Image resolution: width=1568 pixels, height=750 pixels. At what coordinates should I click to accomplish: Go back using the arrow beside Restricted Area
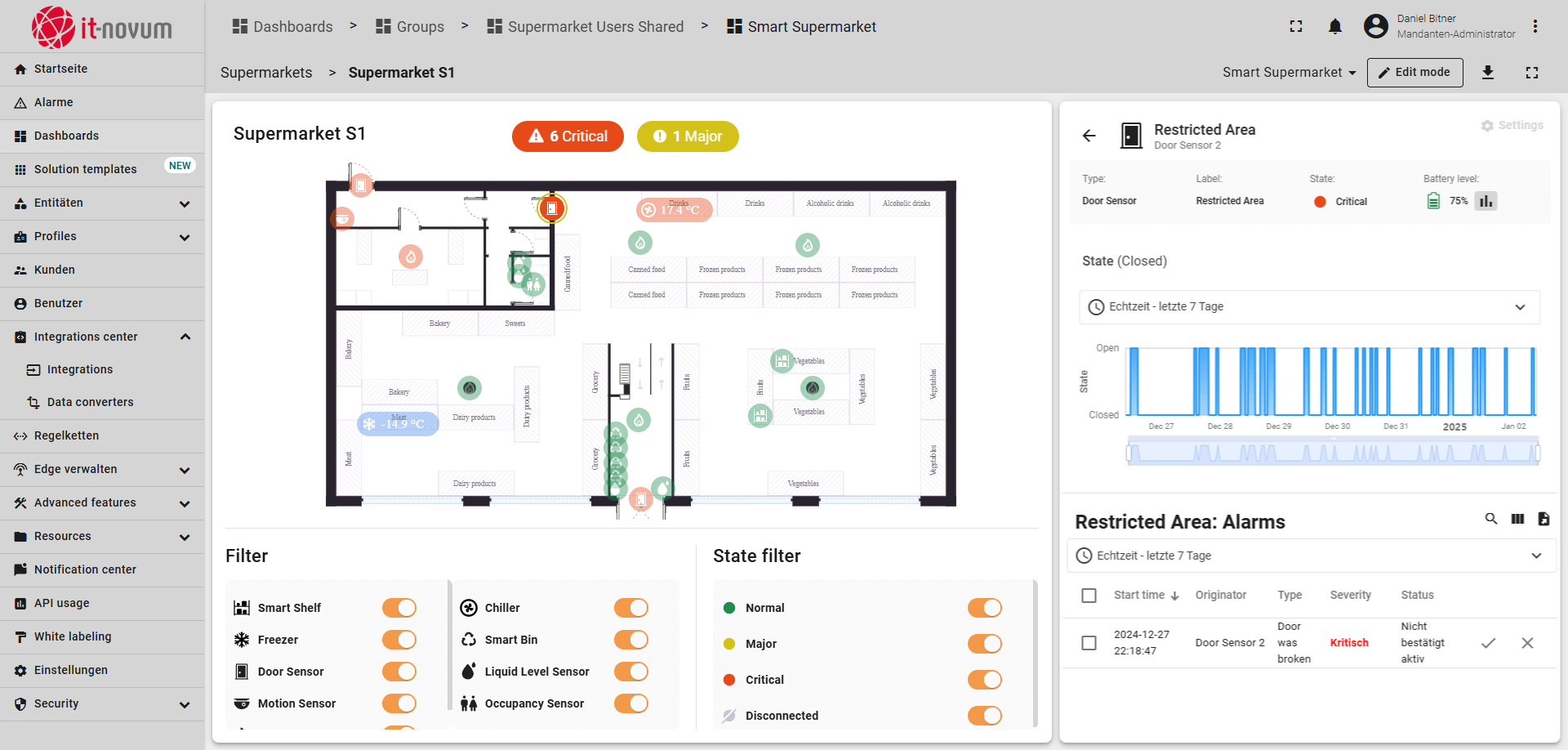(1089, 136)
